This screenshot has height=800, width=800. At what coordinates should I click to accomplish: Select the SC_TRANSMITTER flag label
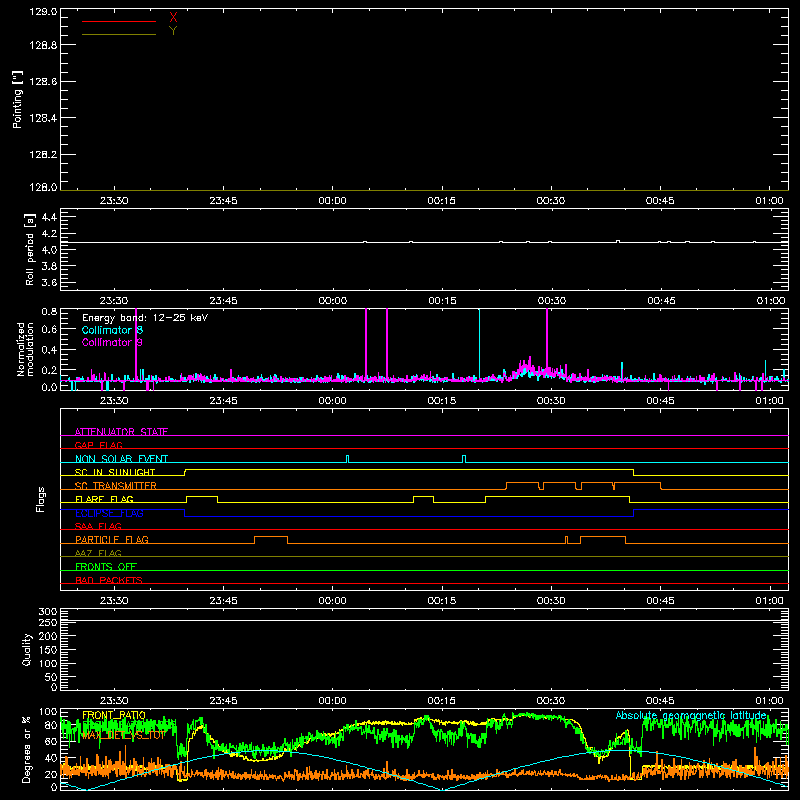coord(116,485)
